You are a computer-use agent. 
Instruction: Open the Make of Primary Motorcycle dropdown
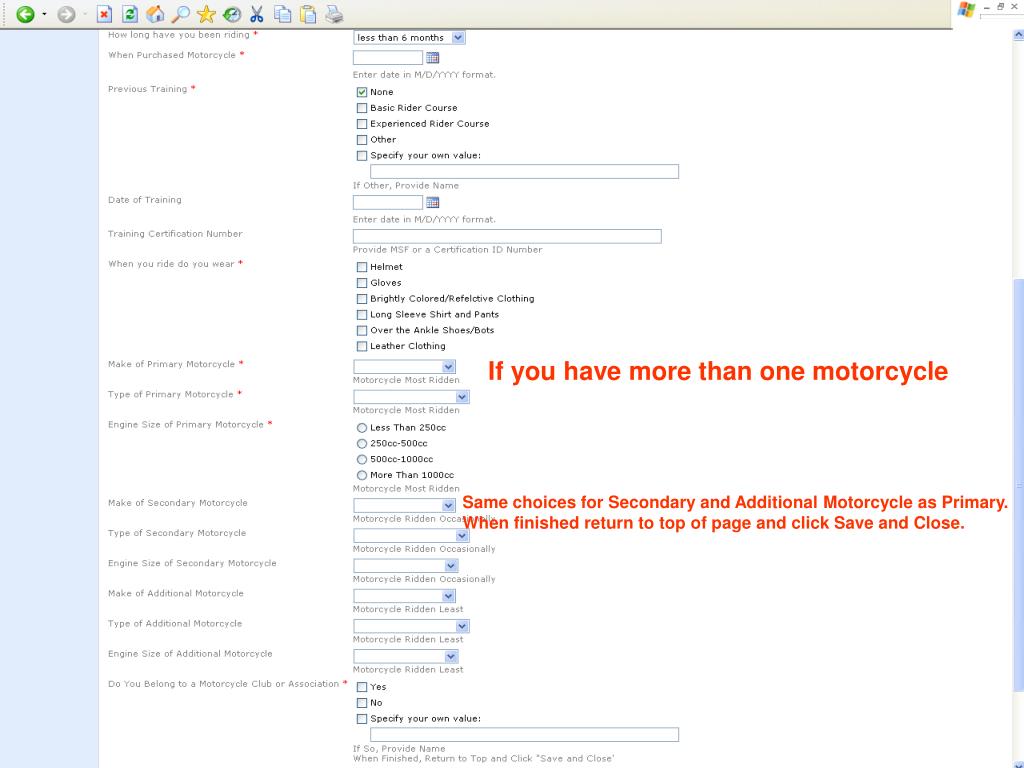[x=448, y=367]
